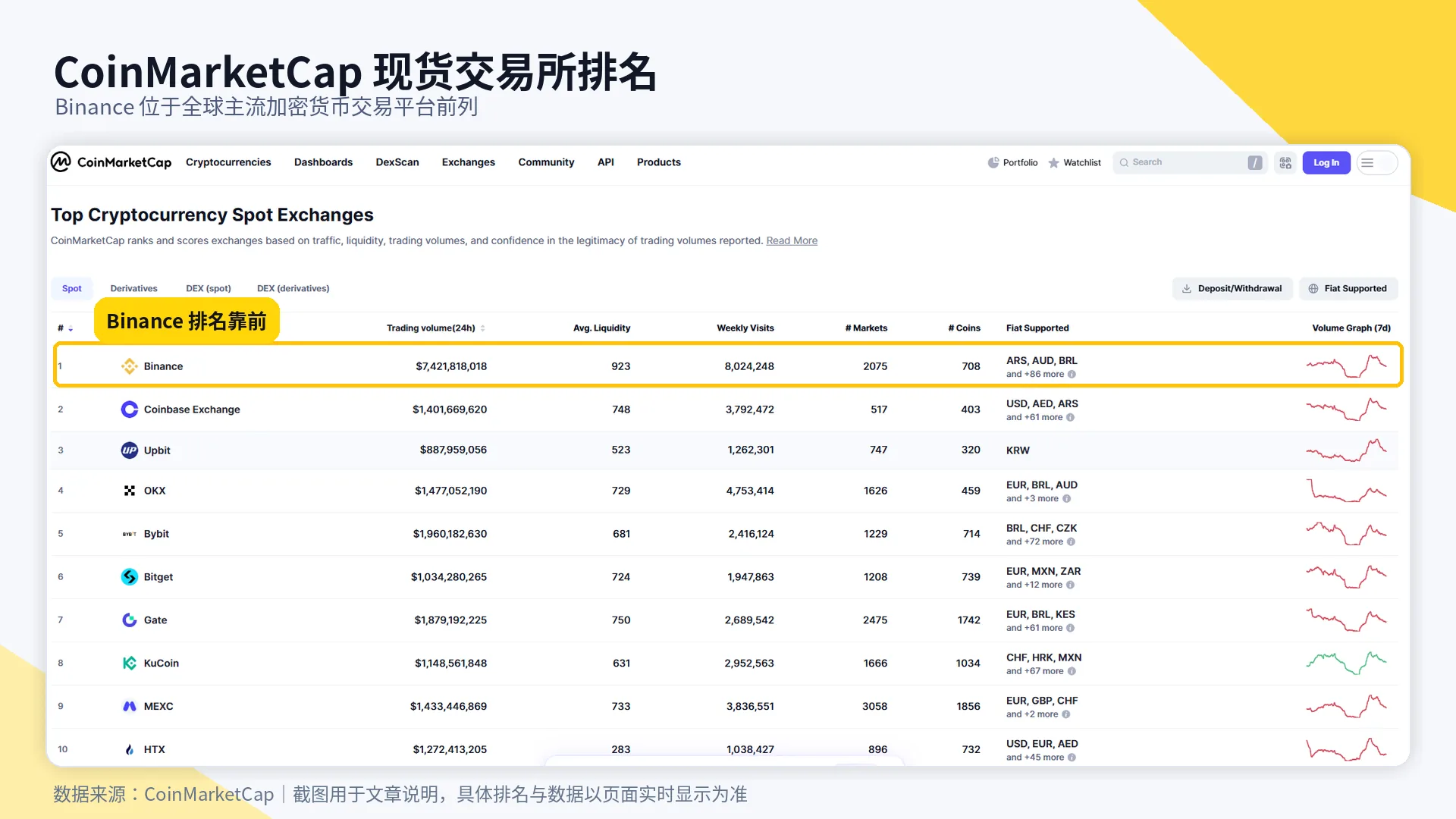This screenshot has height=819, width=1456.
Task: Click info icon beside 'and +72 more'
Action: (x=1071, y=542)
